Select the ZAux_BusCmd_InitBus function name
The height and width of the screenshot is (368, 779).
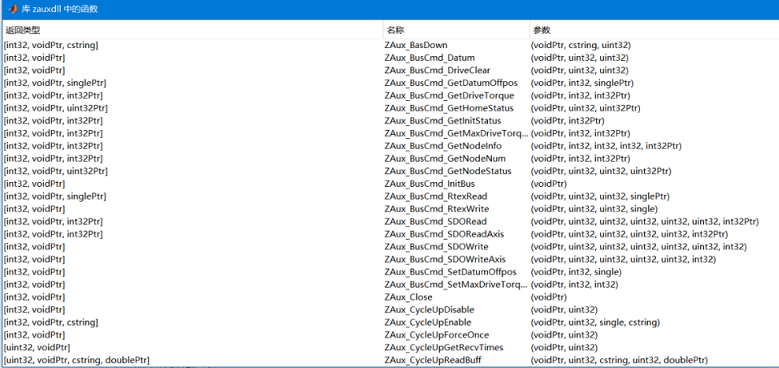pos(430,184)
